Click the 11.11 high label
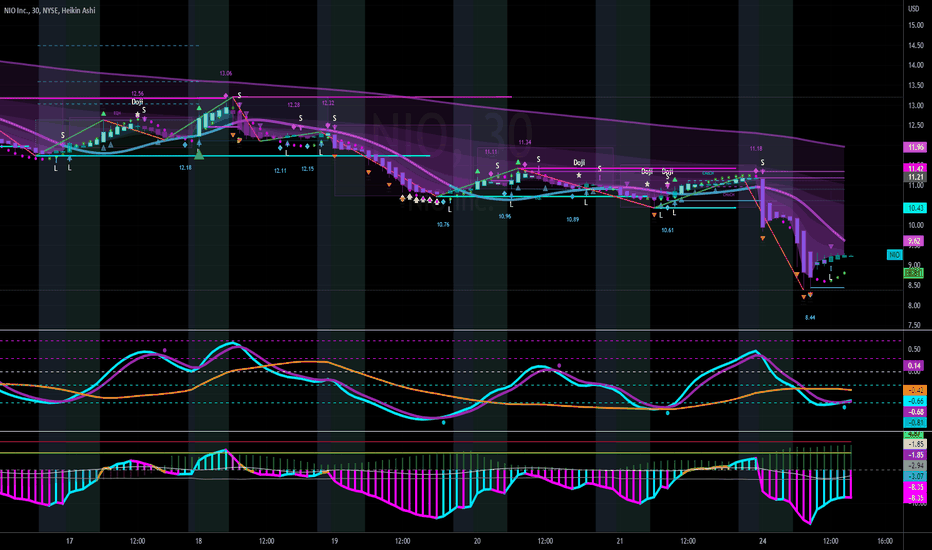The image size is (932, 550). (491, 152)
